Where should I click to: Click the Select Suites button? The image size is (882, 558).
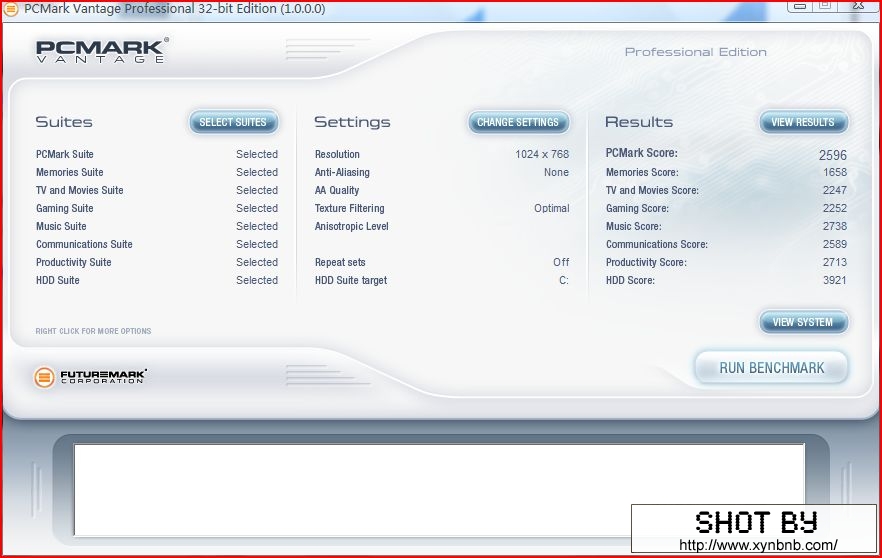click(x=233, y=122)
